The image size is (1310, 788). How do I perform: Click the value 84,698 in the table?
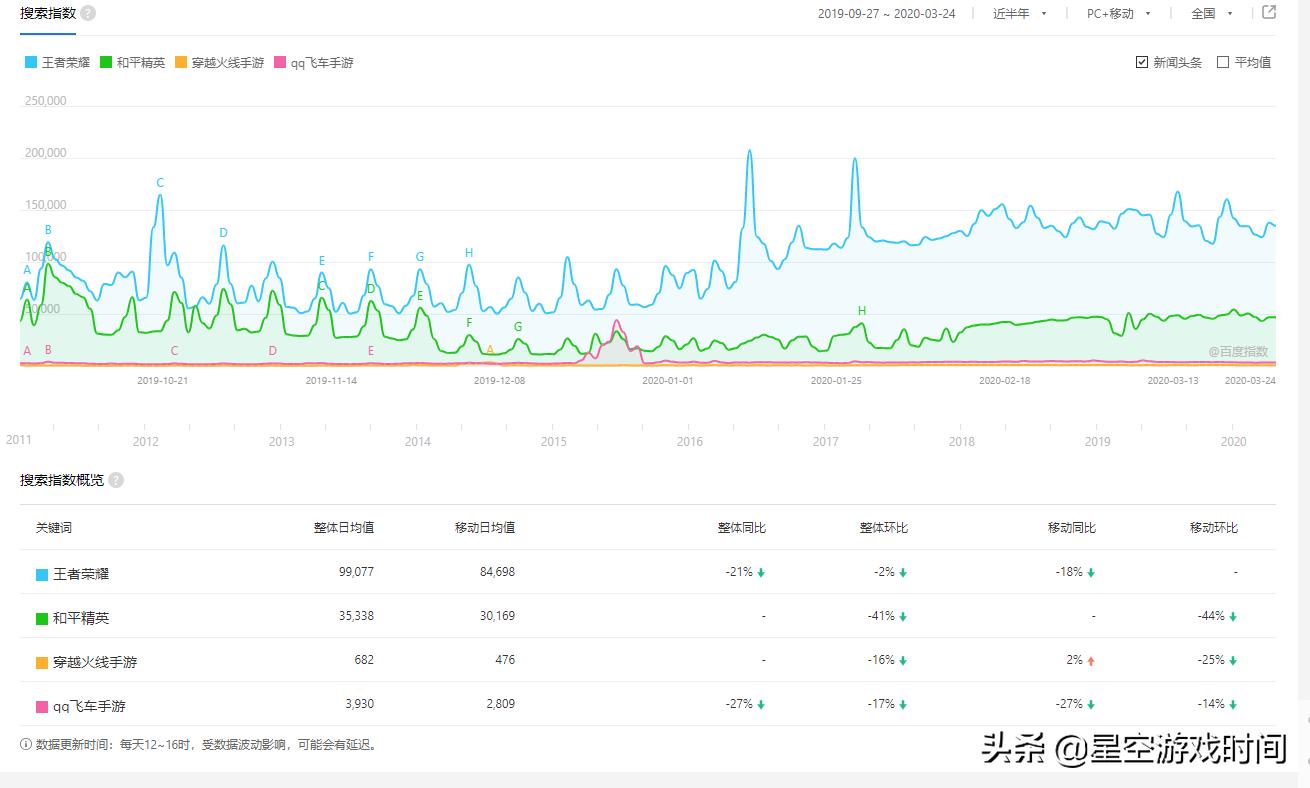(x=497, y=572)
